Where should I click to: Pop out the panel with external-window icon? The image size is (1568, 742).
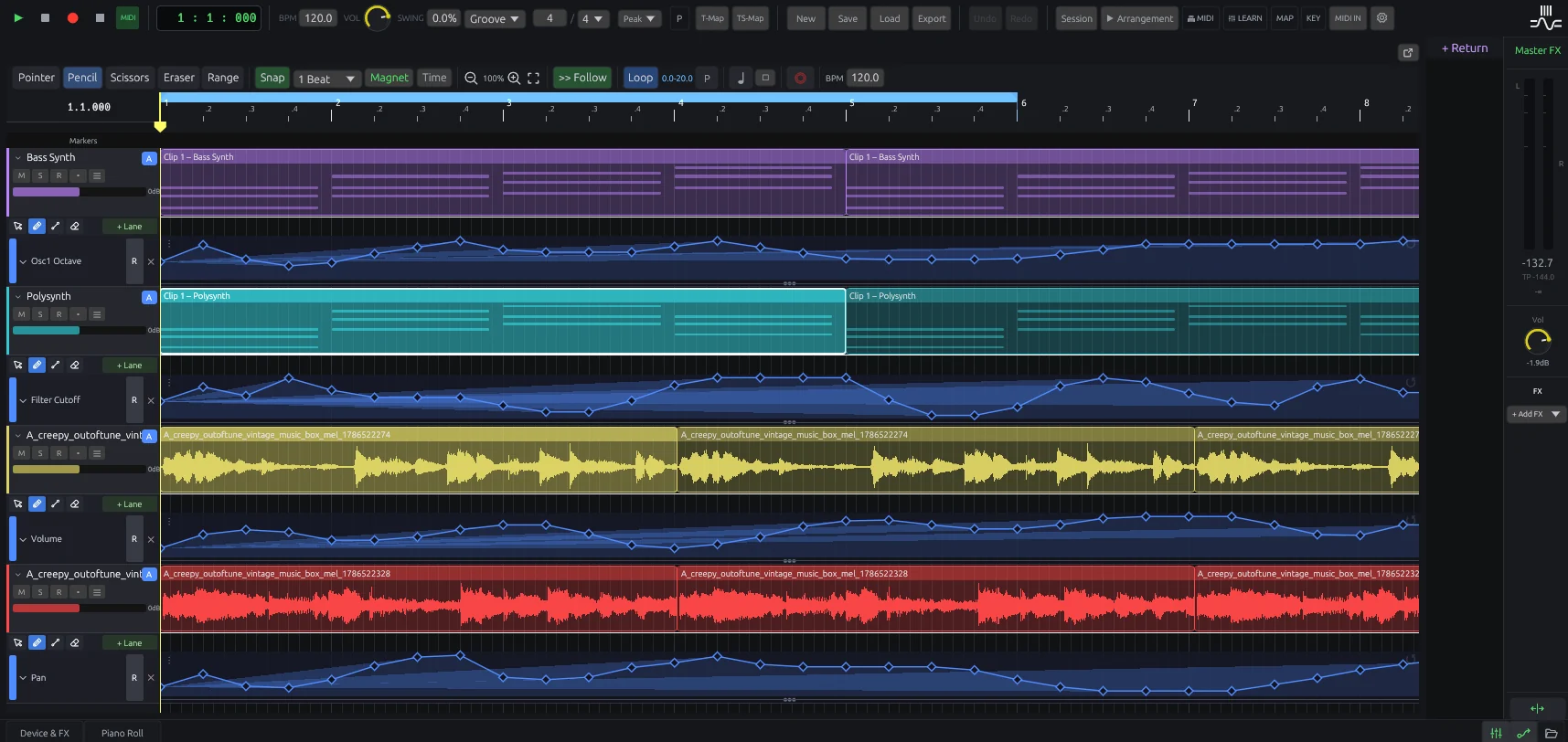[1408, 52]
